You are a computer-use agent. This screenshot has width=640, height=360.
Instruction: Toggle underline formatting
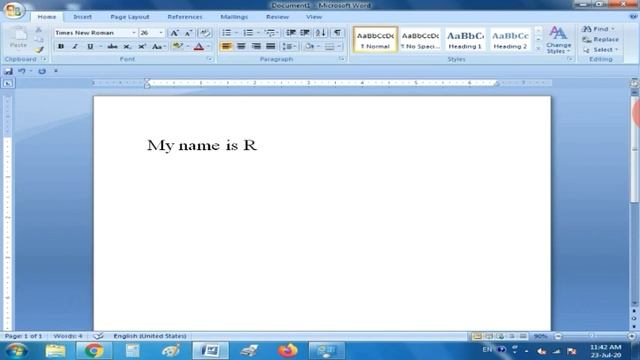tap(90, 47)
